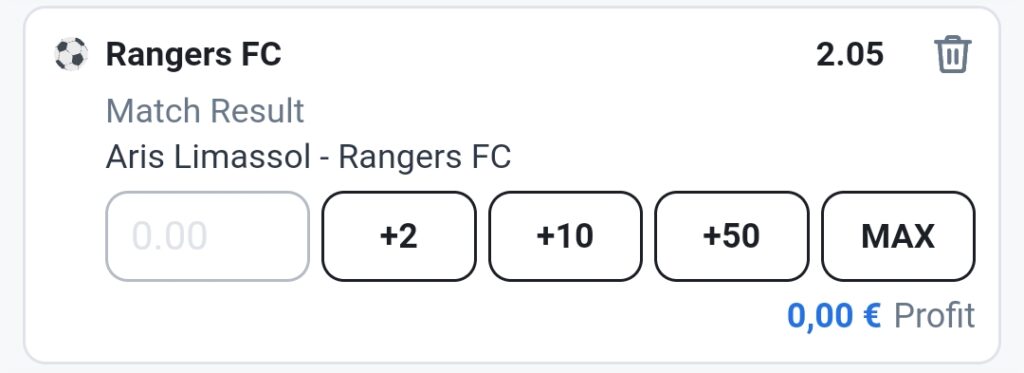
Task: Add 10 to the stake amount
Action: pos(566,236)
